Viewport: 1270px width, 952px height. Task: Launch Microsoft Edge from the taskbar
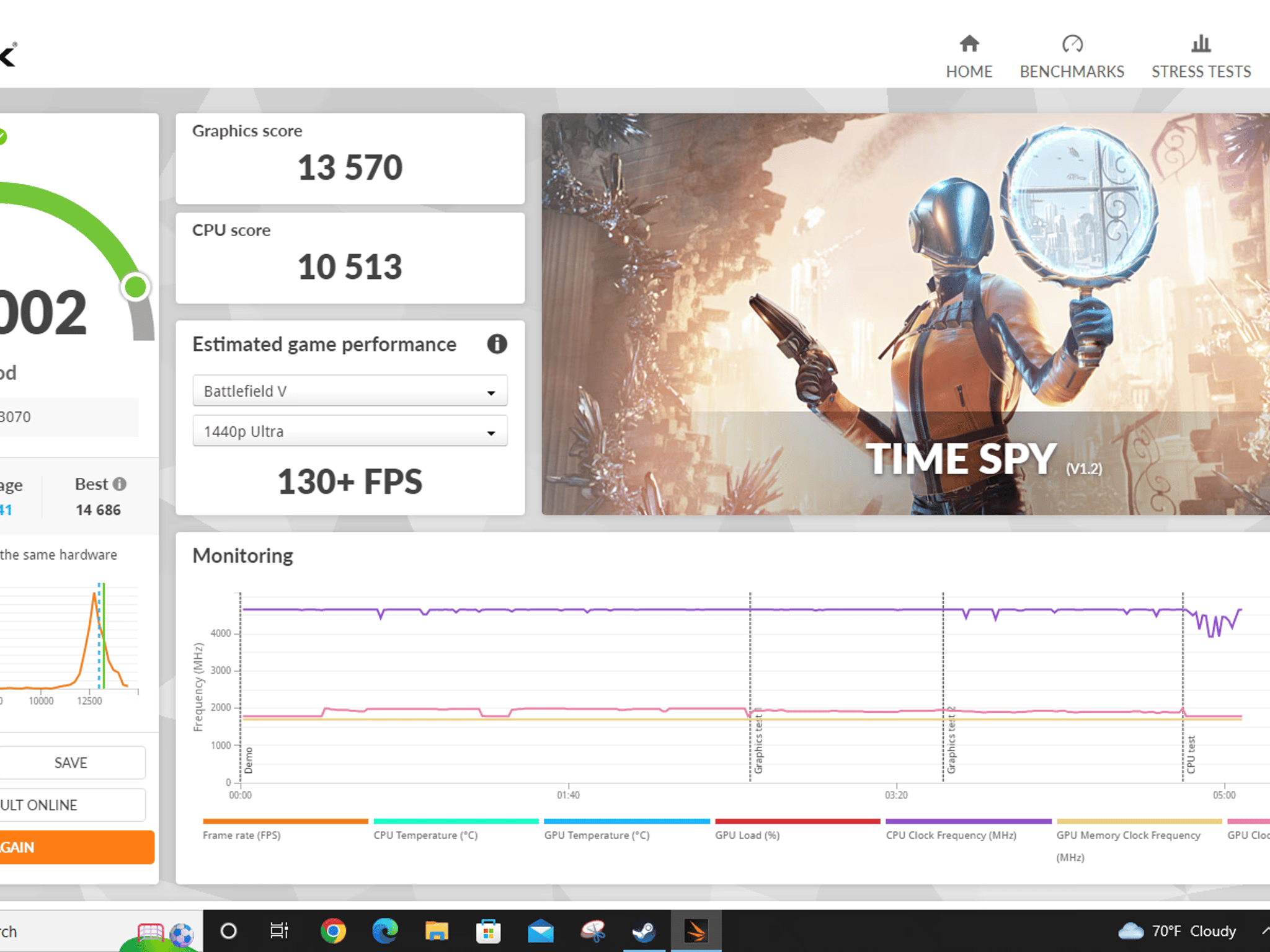pos(385,931)
